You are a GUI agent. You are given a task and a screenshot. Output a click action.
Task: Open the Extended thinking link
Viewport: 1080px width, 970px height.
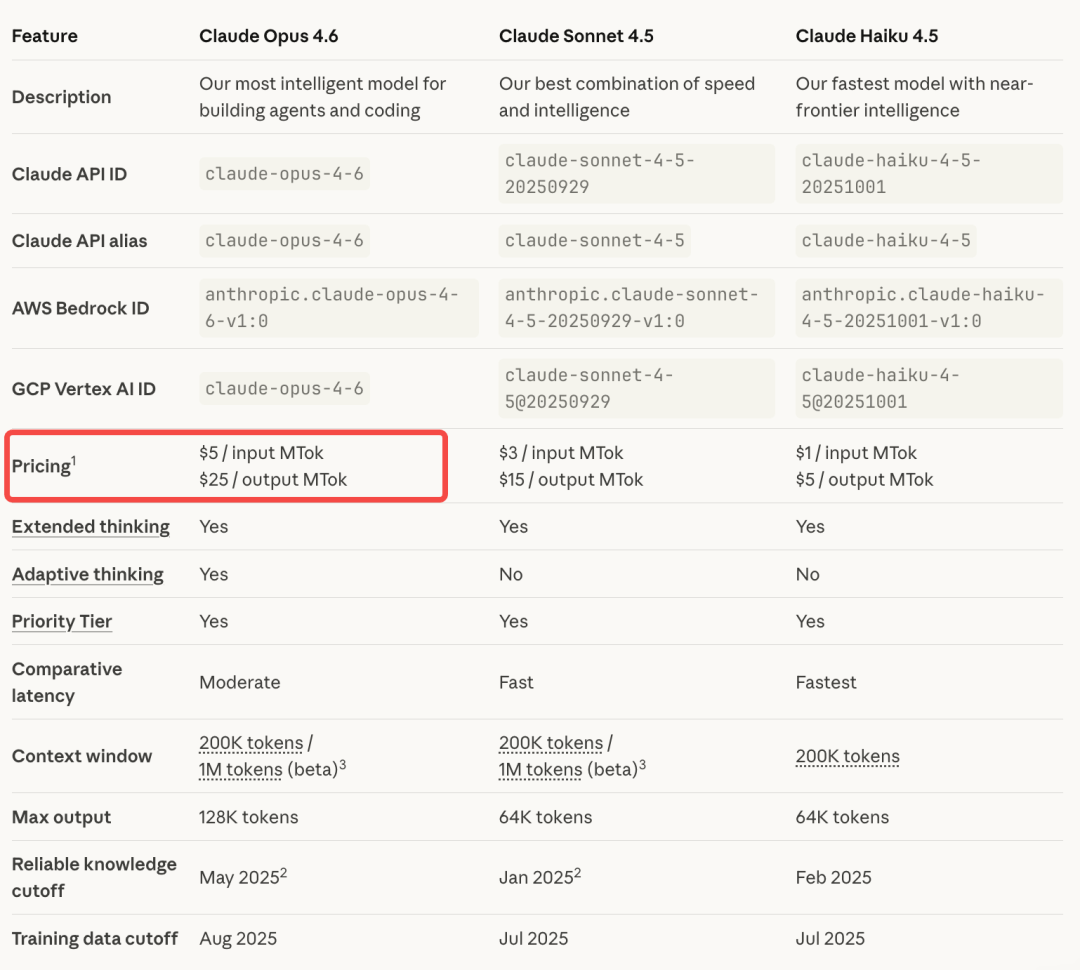click(x=90, y=527)
